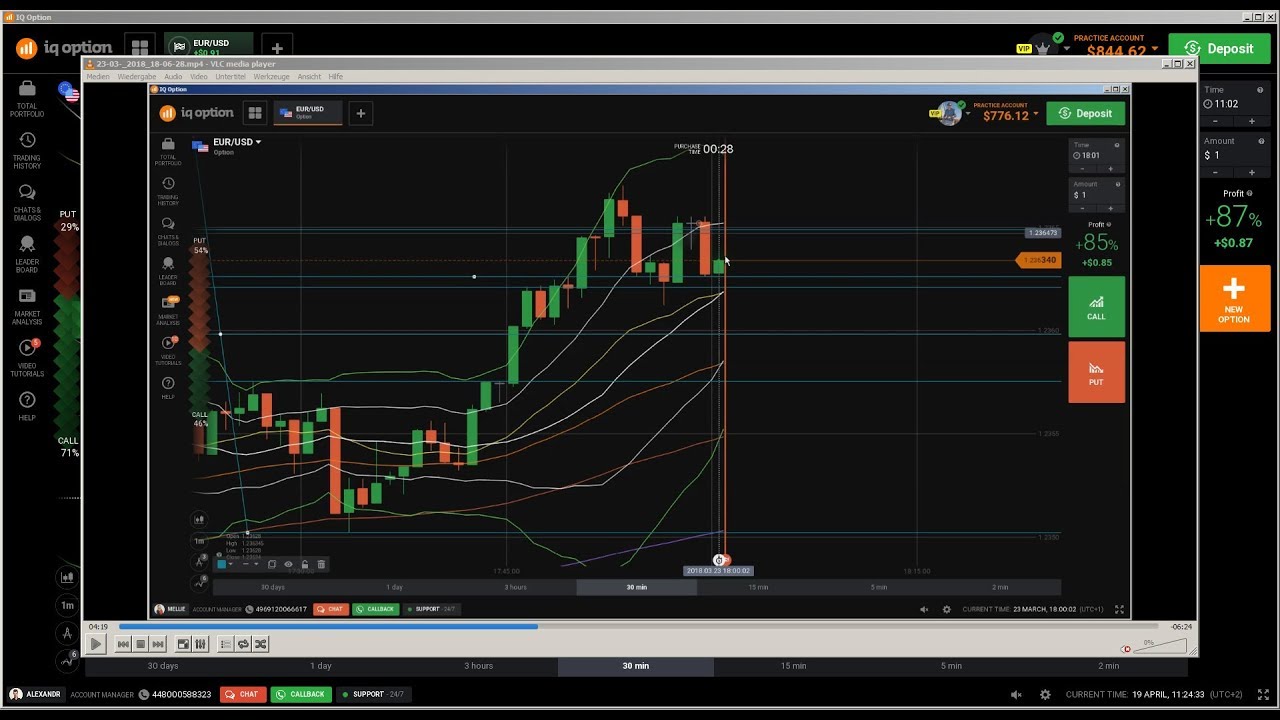Show the VLC playlist

(225, 644)
